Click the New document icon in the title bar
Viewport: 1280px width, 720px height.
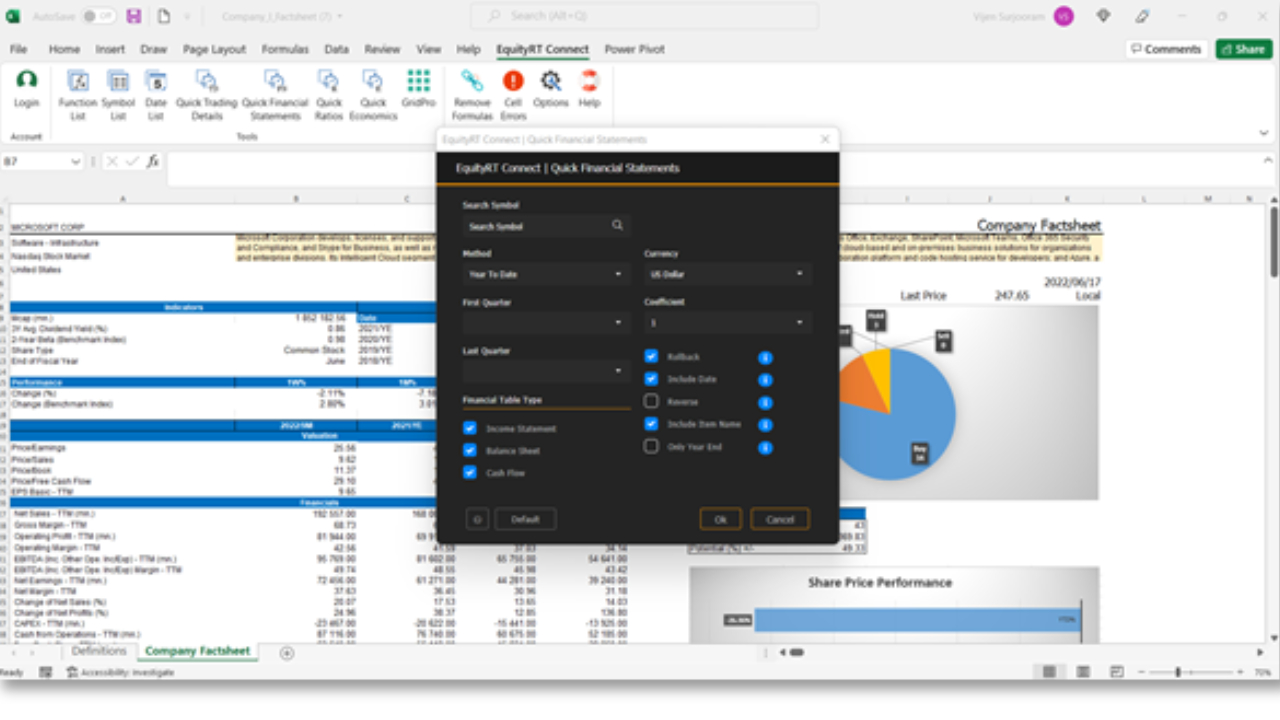click(163, 17)
